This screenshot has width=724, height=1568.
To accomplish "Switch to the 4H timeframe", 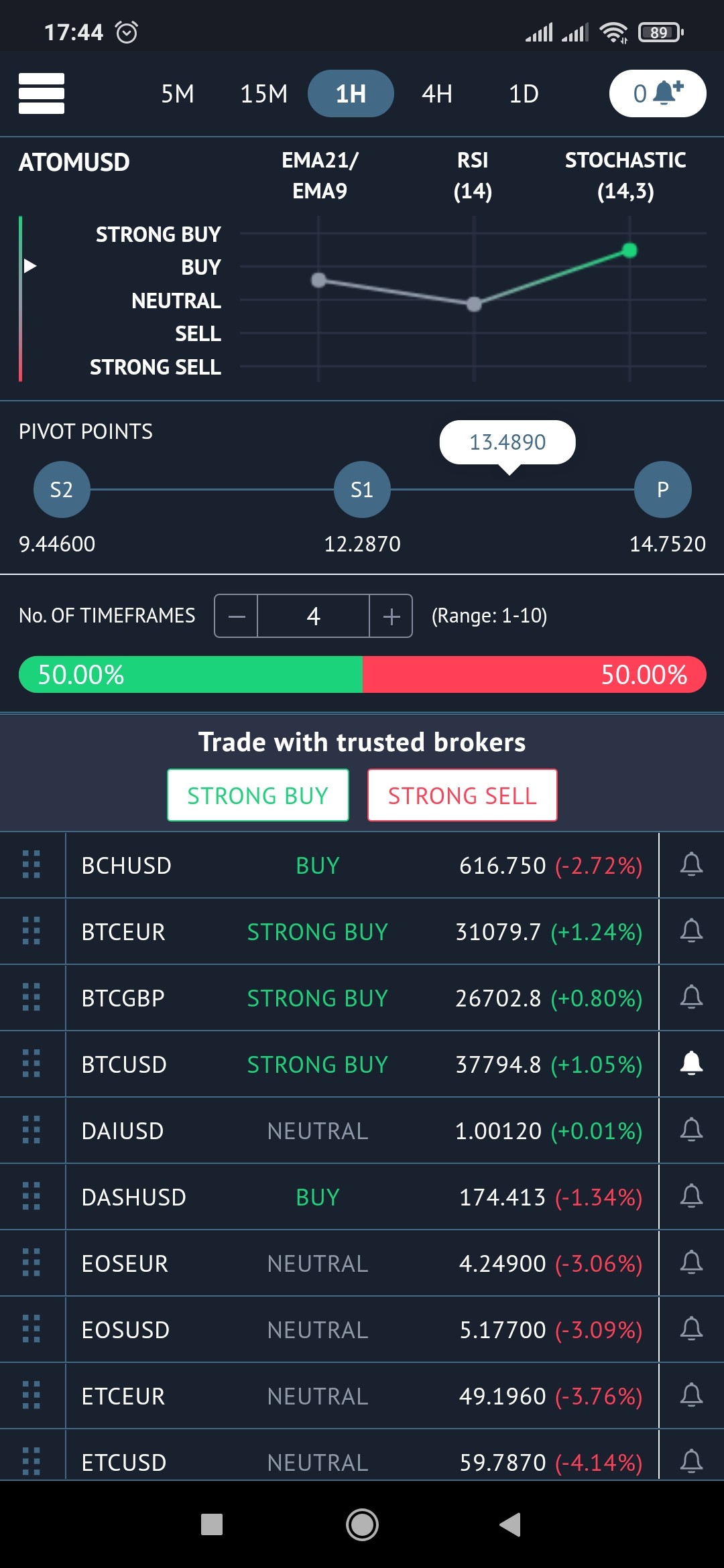I will coord(437,94).
